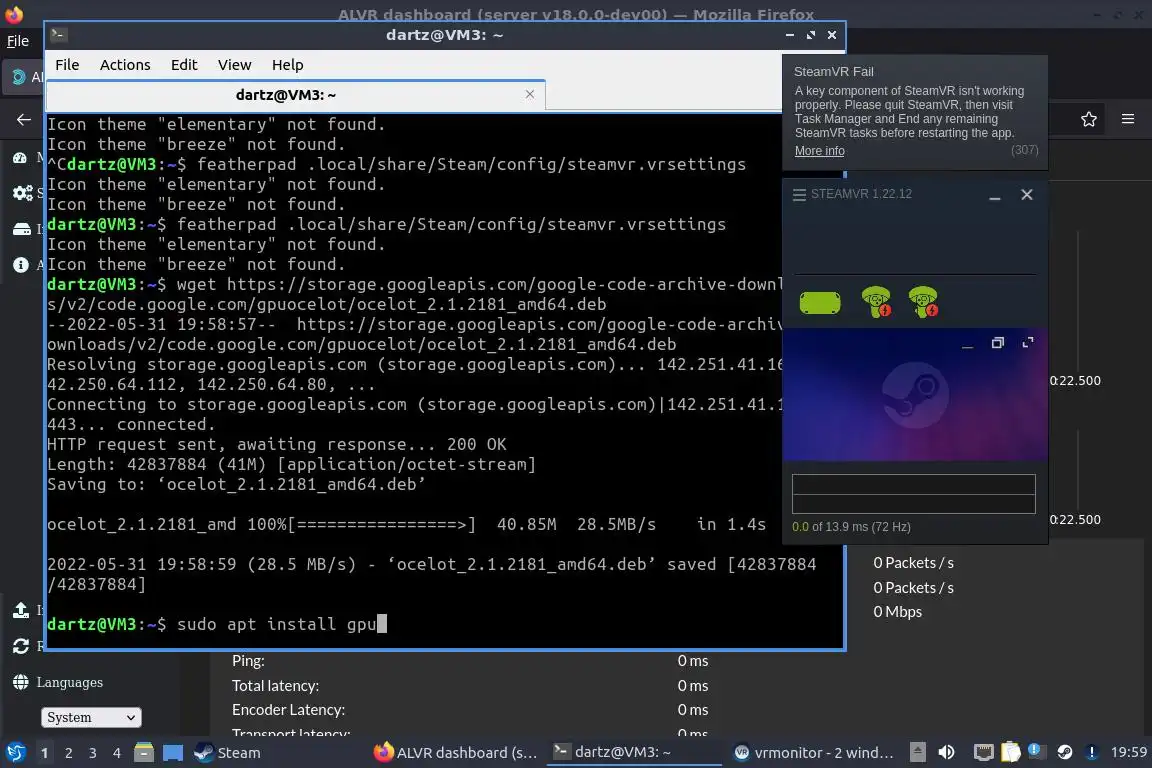Click the 'Total latency:' label
This screenshot has width=1152, height=768.
click(x=276, y=686)
